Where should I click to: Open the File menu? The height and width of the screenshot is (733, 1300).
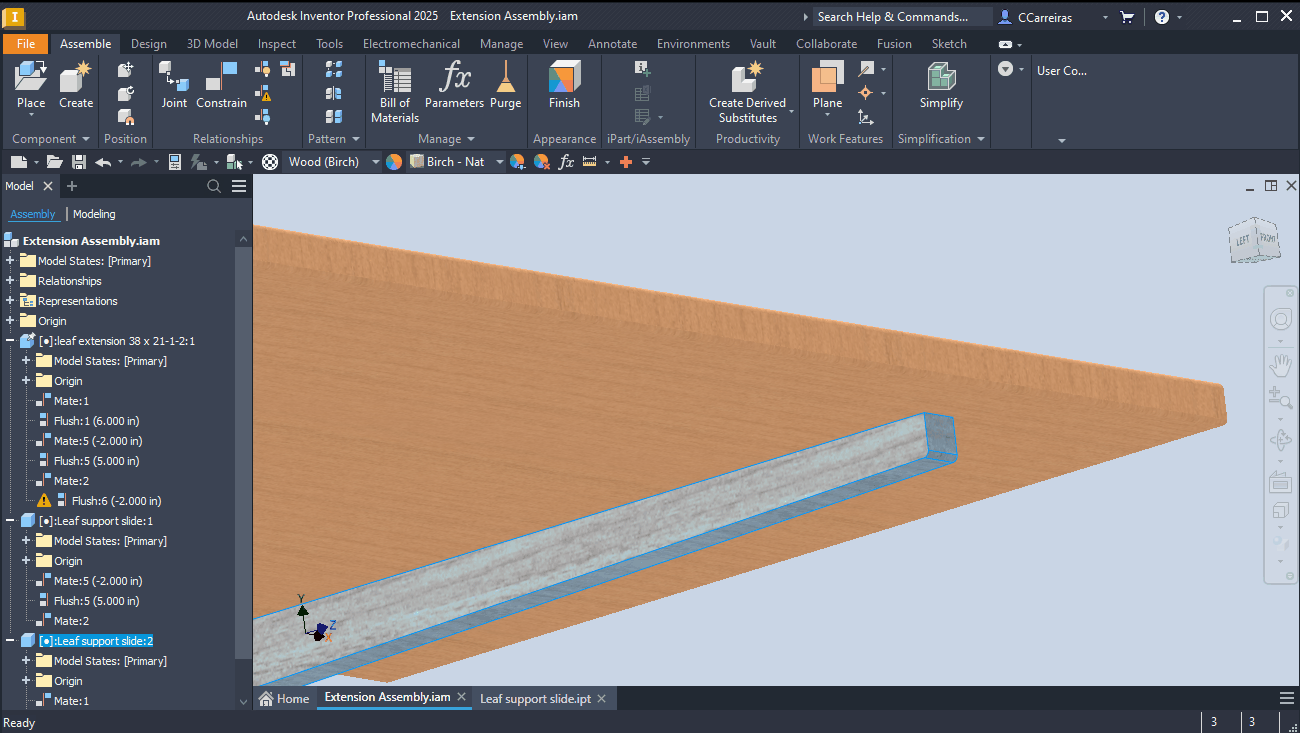point(26,44)
